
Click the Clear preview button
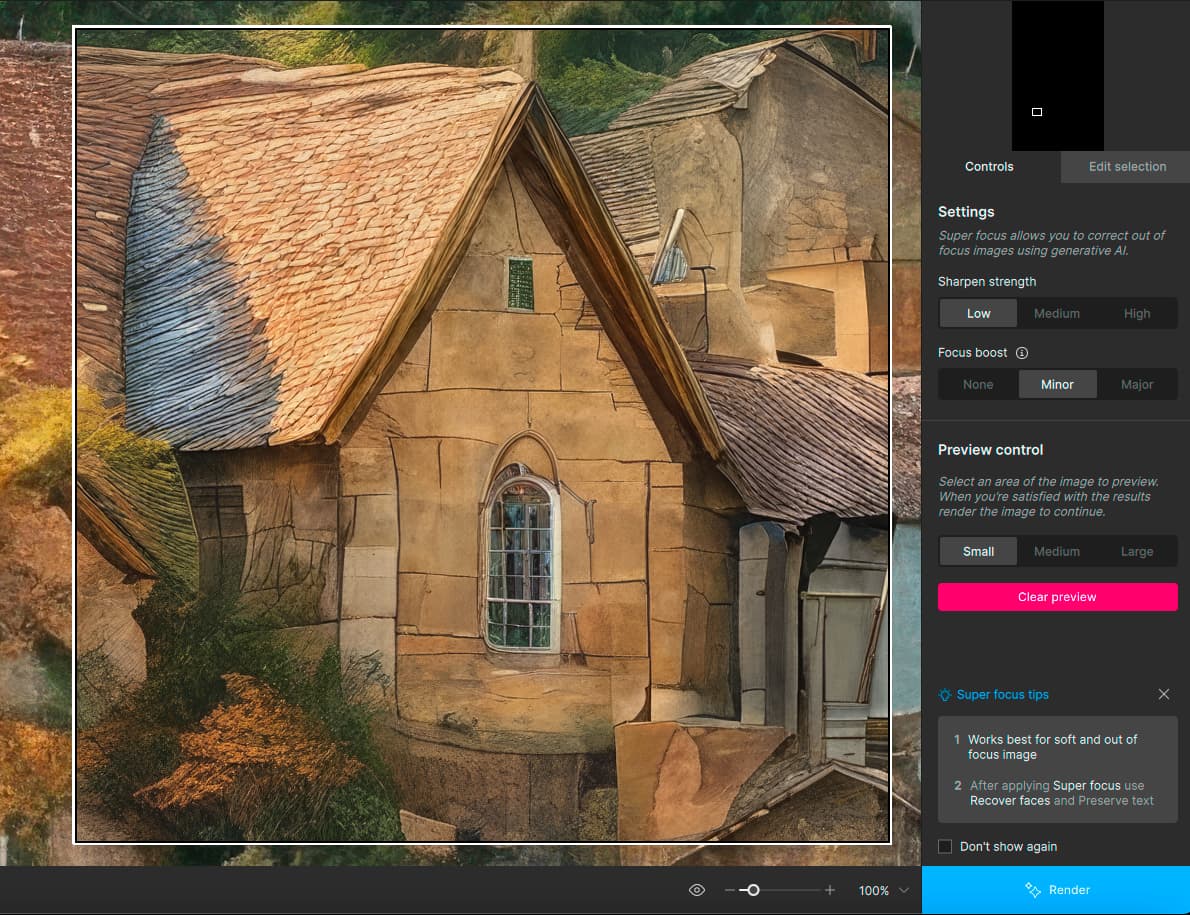(x=1057, y=597)
